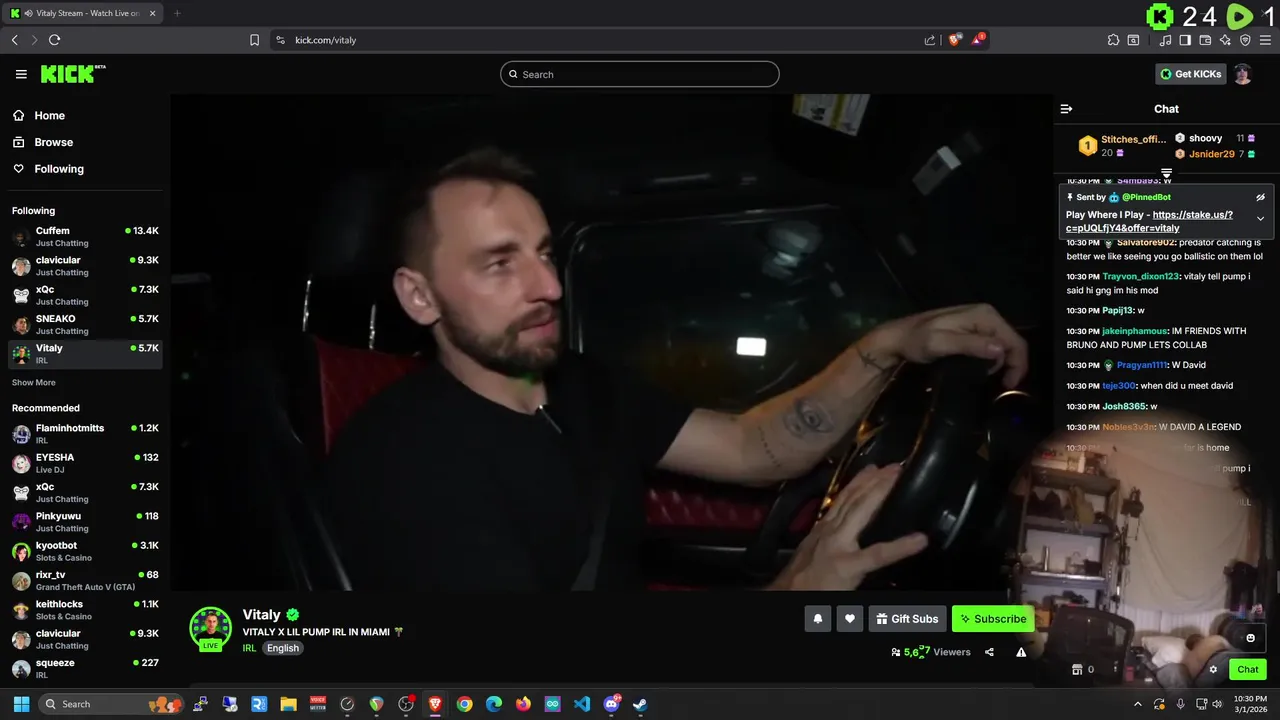Open a new browser tab with plus
This screenshot has width=1280, height=720.
(177, 13)
